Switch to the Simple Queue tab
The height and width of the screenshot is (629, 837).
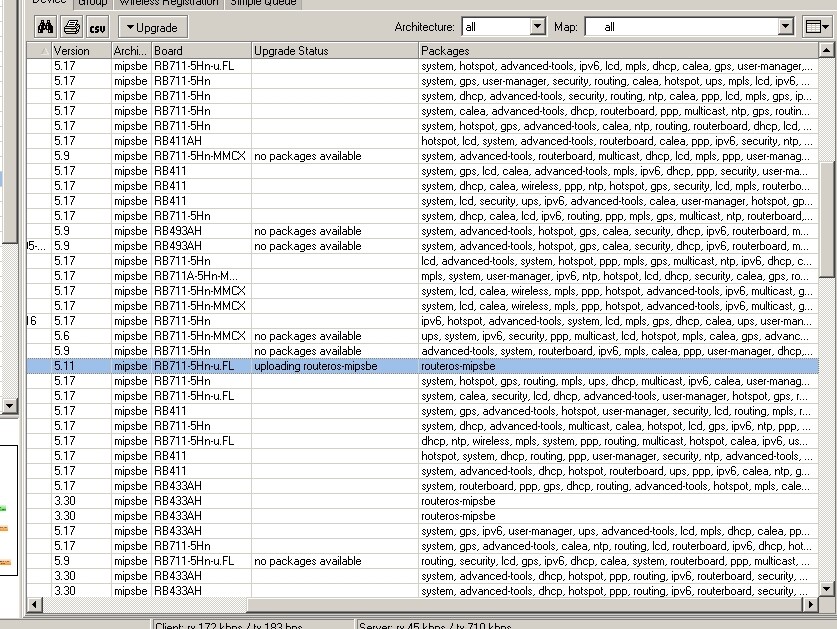coord(263,3)
